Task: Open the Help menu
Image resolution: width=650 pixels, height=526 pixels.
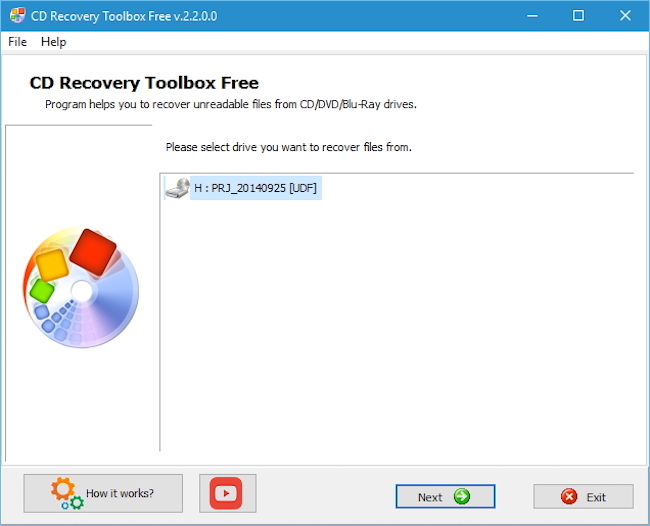Action: click(53, 42)
